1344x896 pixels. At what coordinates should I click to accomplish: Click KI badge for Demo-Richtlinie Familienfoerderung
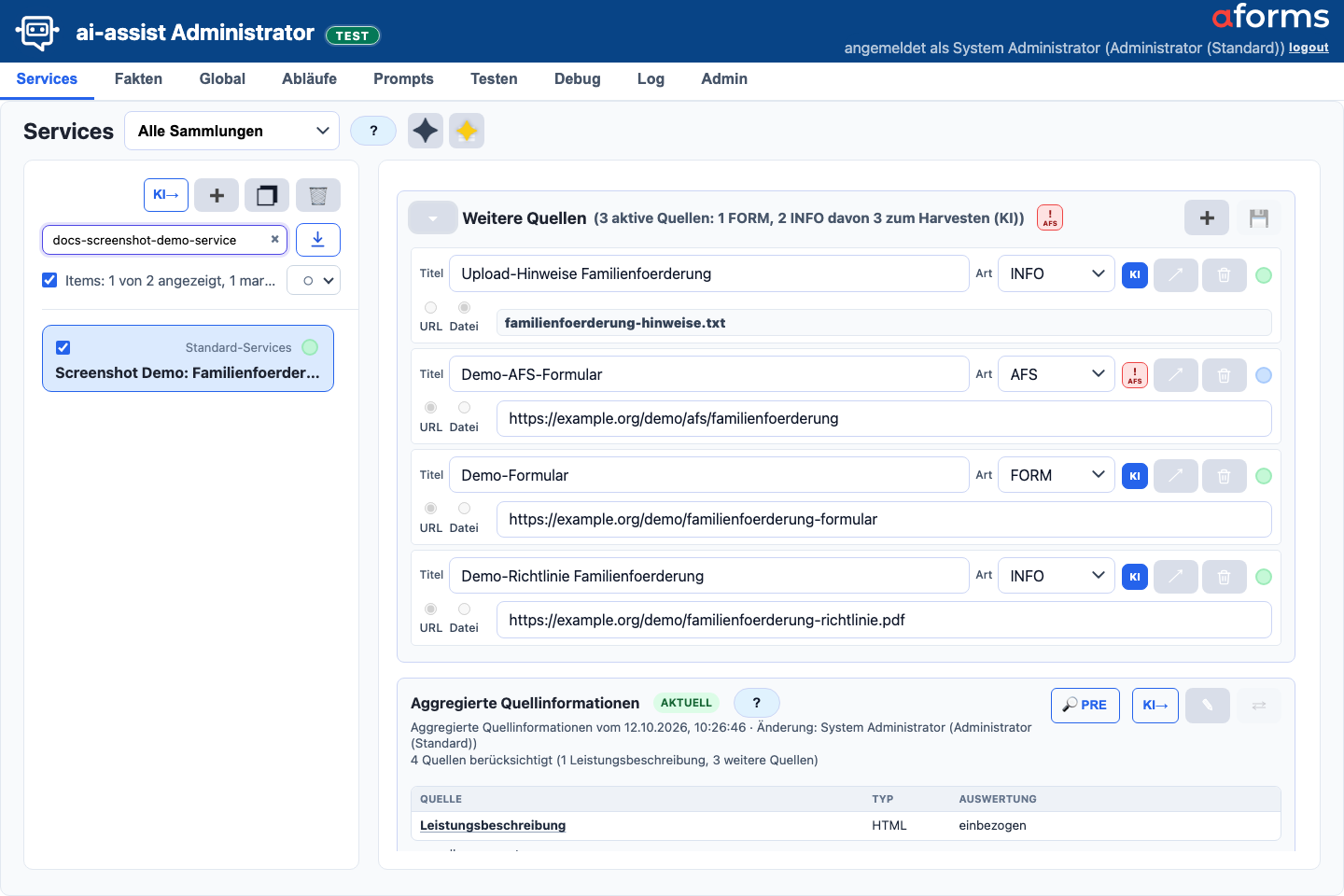[x=1135, y=577]
